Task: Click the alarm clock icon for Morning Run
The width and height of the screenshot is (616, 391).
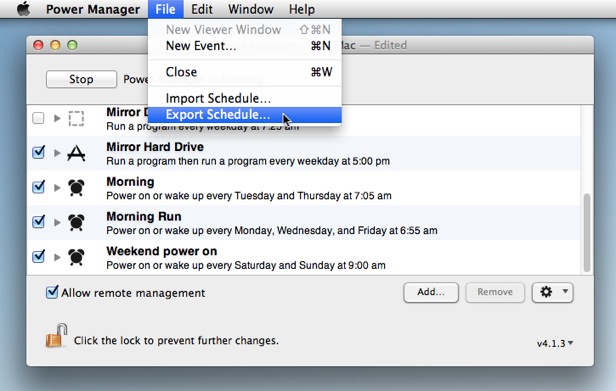Action: pyautogui.click(x=76, y=222)
